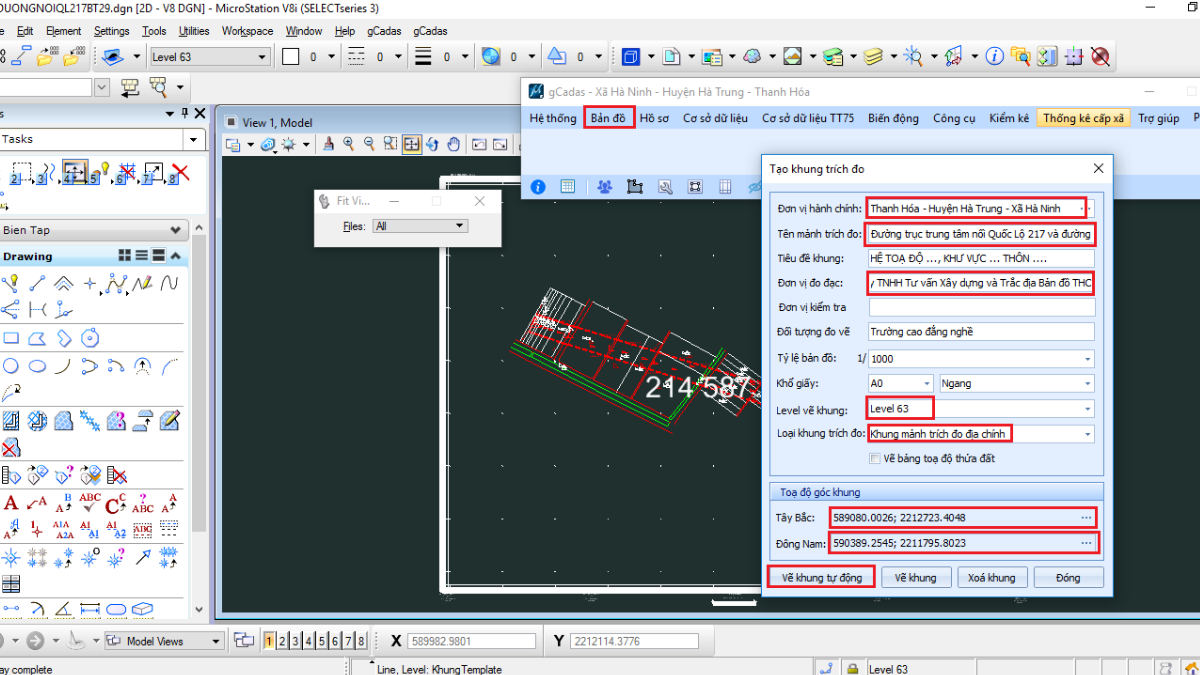Click the Đông Nam coordinate picker '...' button
Image resolution: width=1200 pixels, height=675 pixels.
click(1086, 542)
